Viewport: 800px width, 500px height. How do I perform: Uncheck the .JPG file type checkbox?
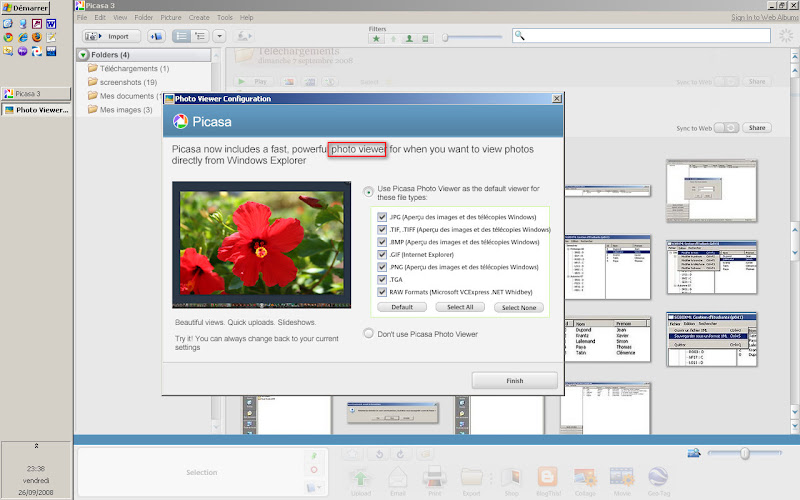(382, 217)
